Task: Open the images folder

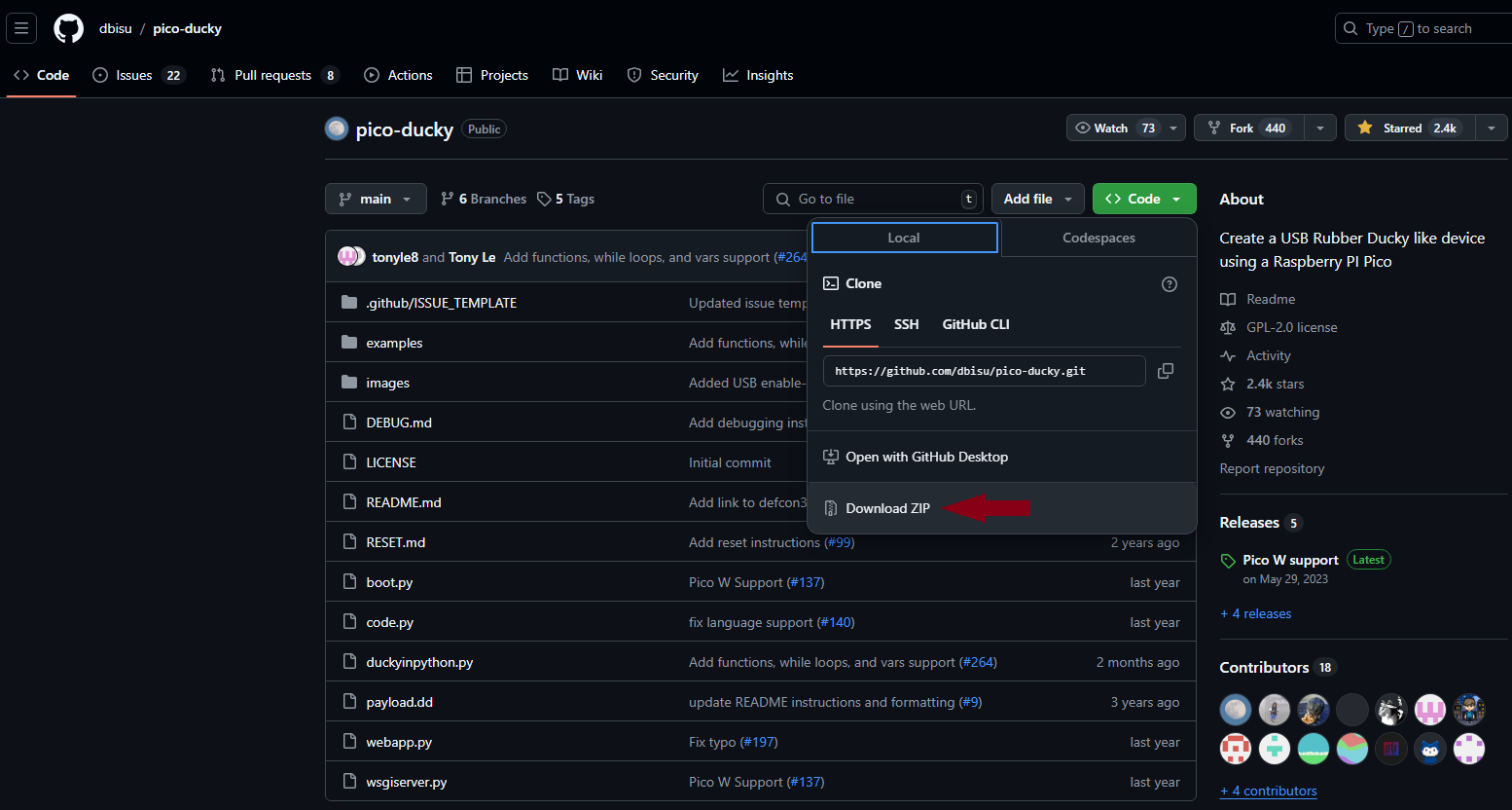Action: click(387, 383)
